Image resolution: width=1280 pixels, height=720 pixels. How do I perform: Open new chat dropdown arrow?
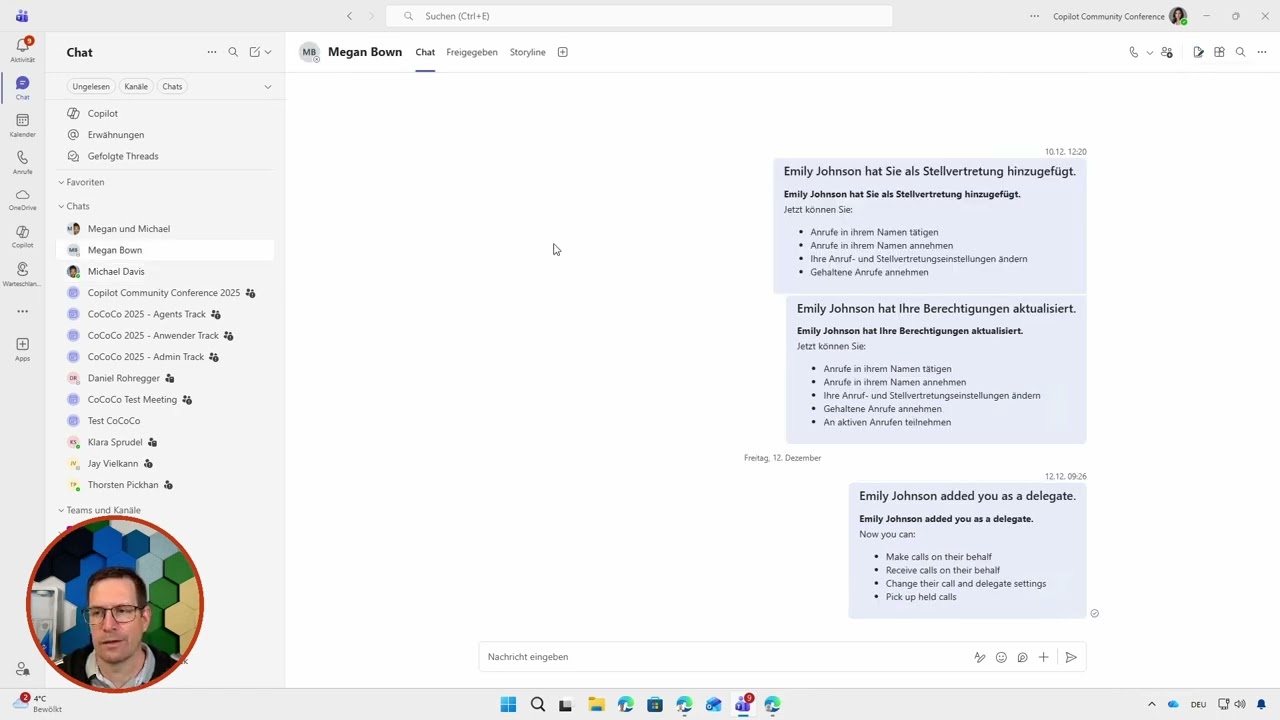coord(268,52)
